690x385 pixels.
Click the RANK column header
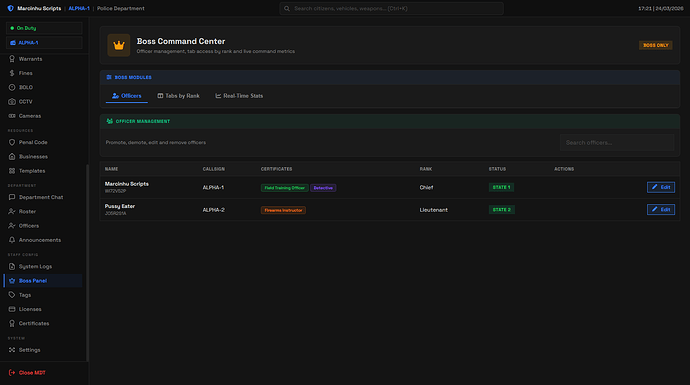coord(426,169)
